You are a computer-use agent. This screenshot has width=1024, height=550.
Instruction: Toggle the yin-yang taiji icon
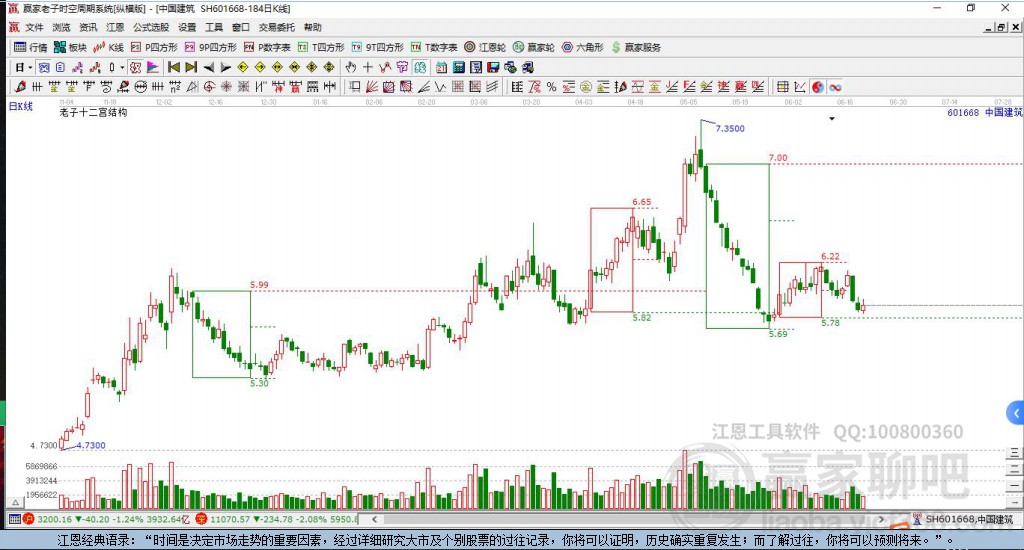click(x=818, y=87)
